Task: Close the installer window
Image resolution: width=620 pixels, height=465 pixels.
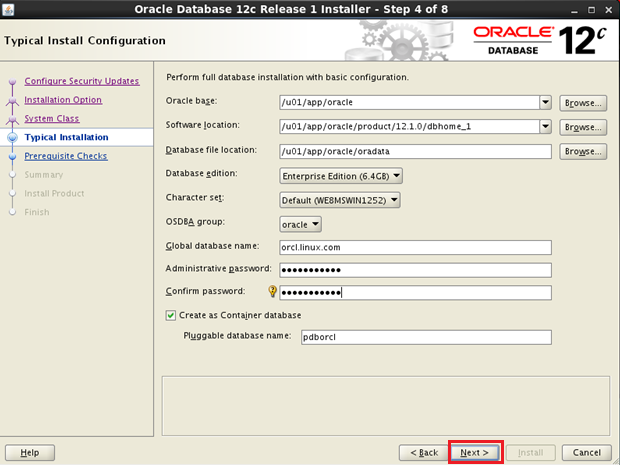Action: point(609,10)
